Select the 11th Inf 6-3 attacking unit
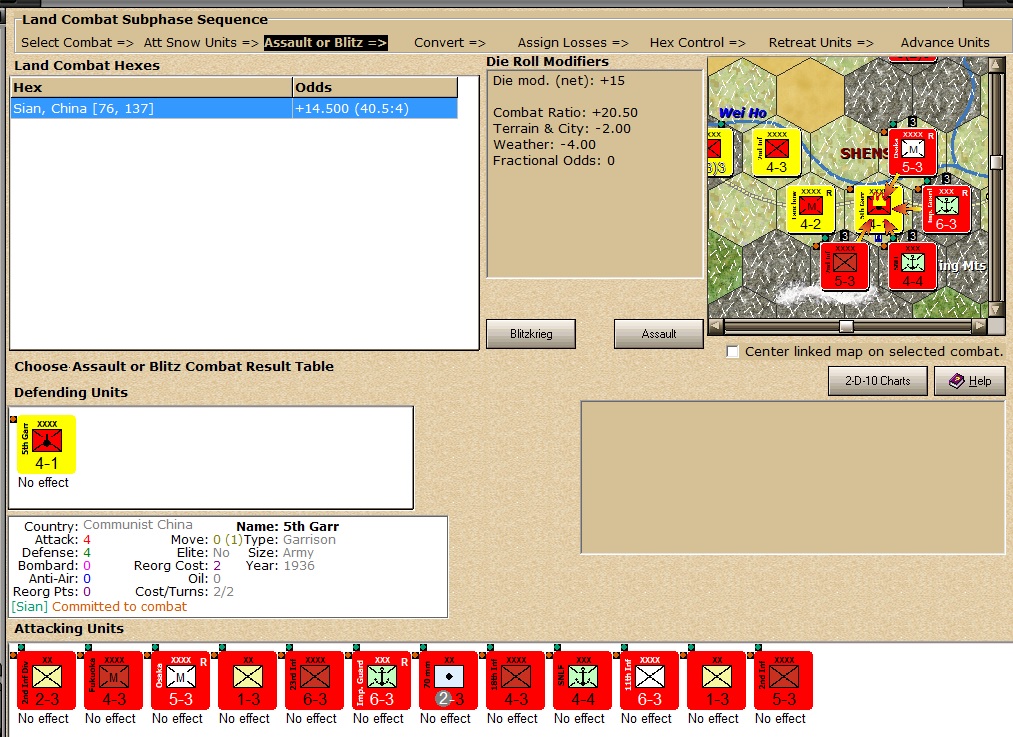1013x737 pixels. pos(649,681)
